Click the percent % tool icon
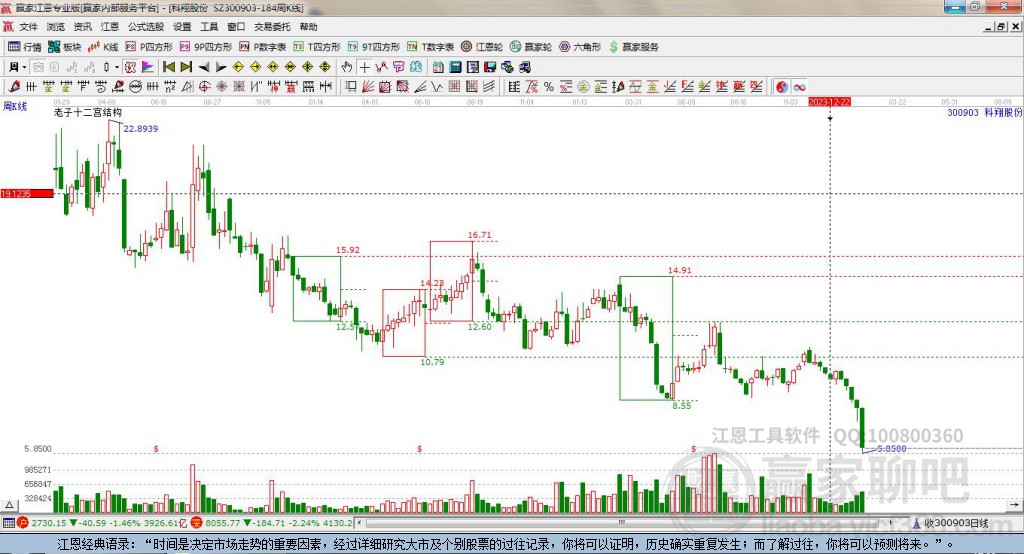The width and height of the screenshot is (1024, 554). [549, 86]
